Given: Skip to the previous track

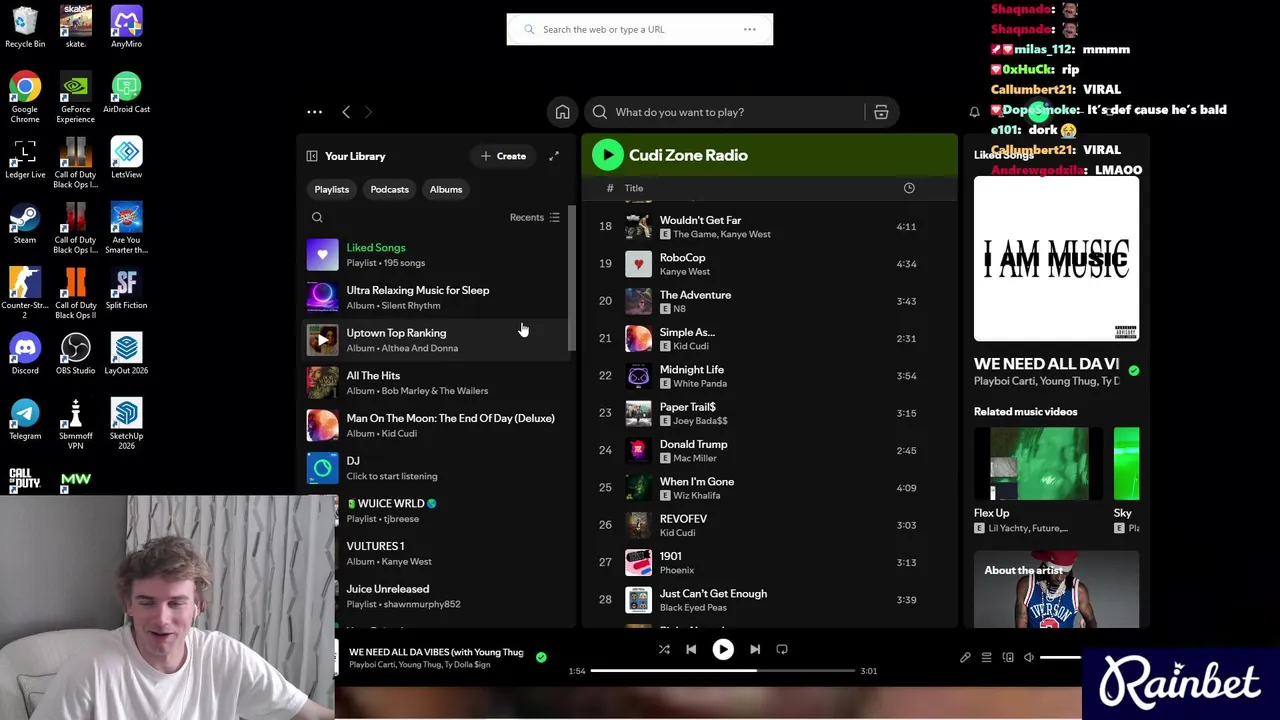Looking at the screenshot, I should click(691, 649).
